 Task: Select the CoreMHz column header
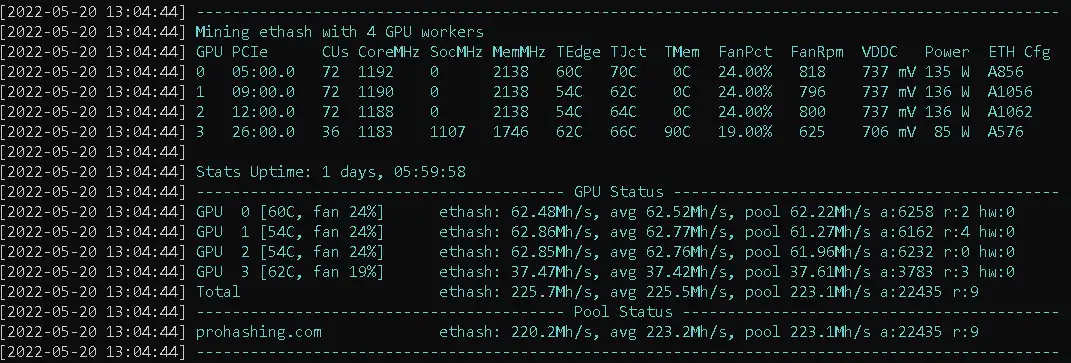pyautogui.click(x=389, y=52)
